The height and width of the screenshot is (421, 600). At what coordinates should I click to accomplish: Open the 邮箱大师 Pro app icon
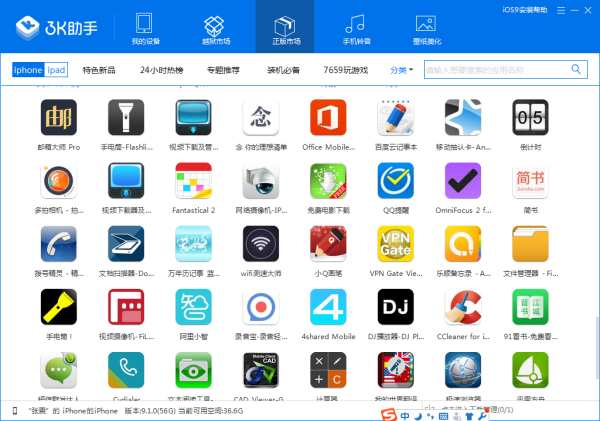pos(59,117)
